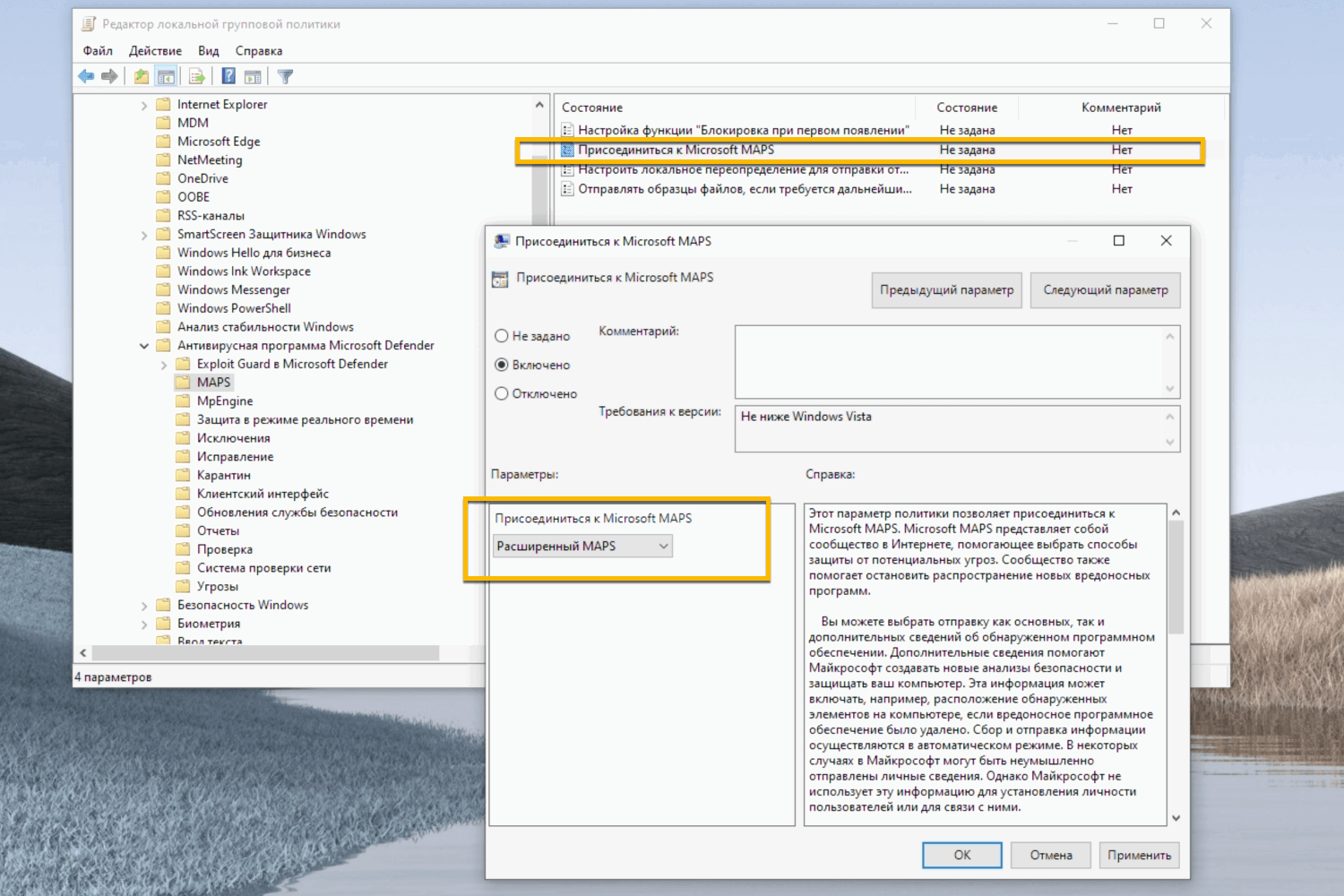This screenshot has height=896, width=1344.
Task: Select the "Не задано" radio button
Action: tap(502, 336)
